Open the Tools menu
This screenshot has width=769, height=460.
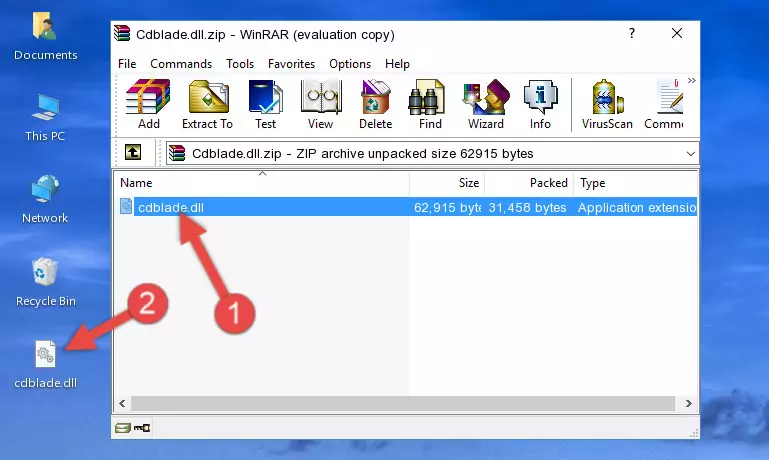click(x=240, y=64)
